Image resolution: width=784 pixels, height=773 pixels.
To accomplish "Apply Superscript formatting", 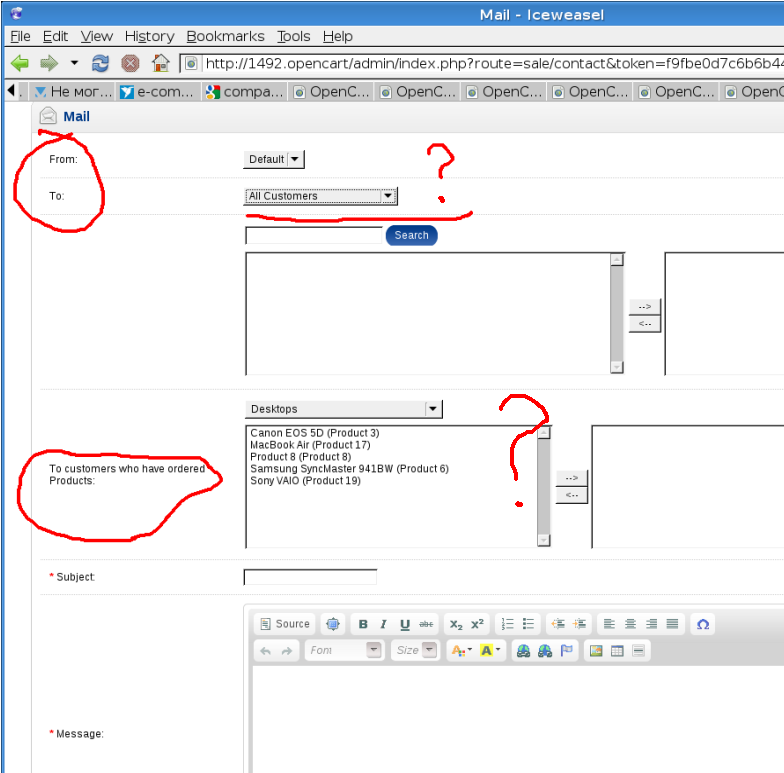I will coord(478,624).
